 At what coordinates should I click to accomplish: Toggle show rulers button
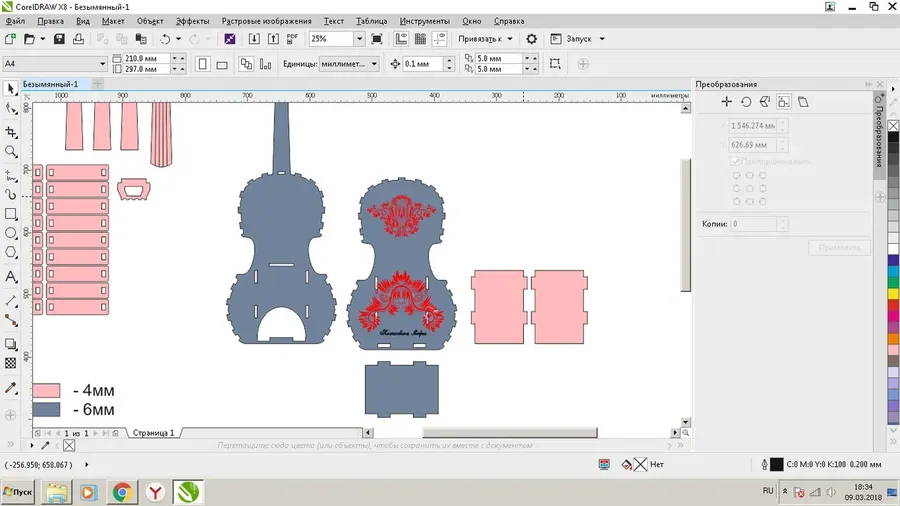[401, 39]
